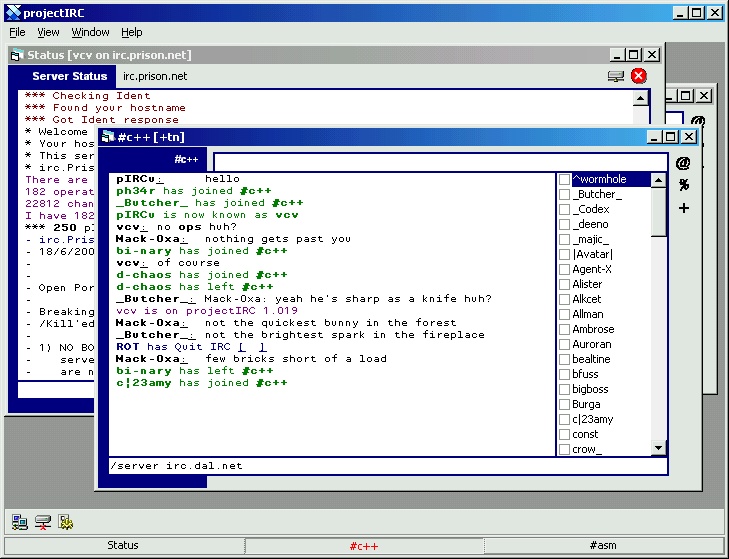Open the options gear icon in bottom toolbar
The height and width of the screenshot is (559, 729).
[x=65, y=521]
